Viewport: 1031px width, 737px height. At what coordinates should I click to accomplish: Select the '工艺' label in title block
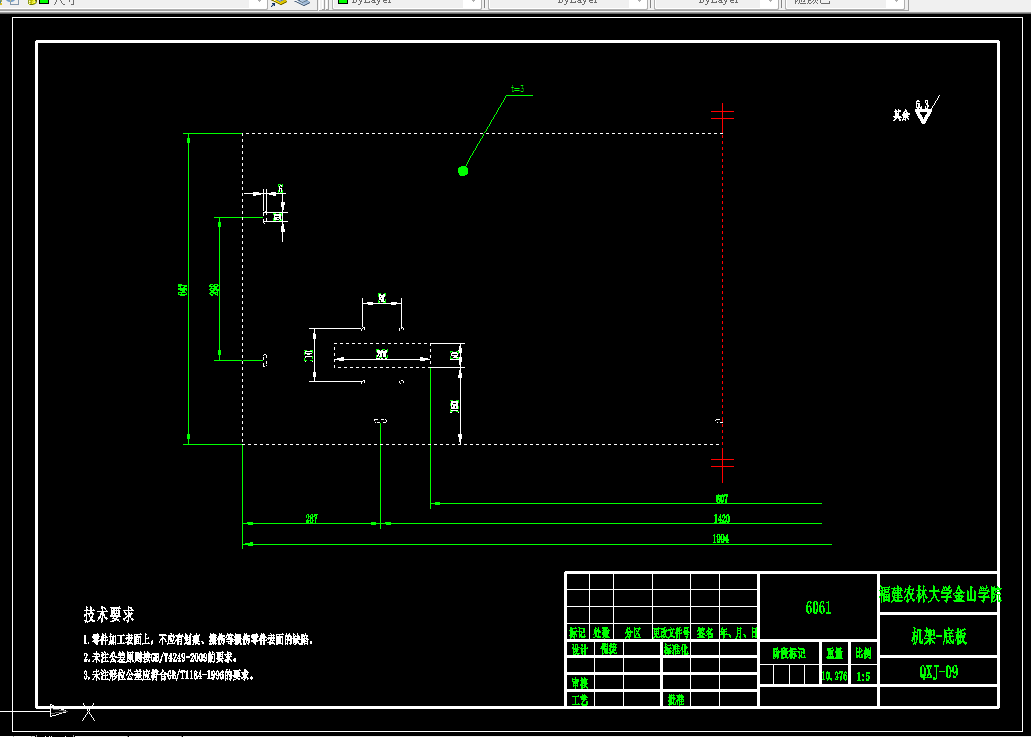coord(579,700)
